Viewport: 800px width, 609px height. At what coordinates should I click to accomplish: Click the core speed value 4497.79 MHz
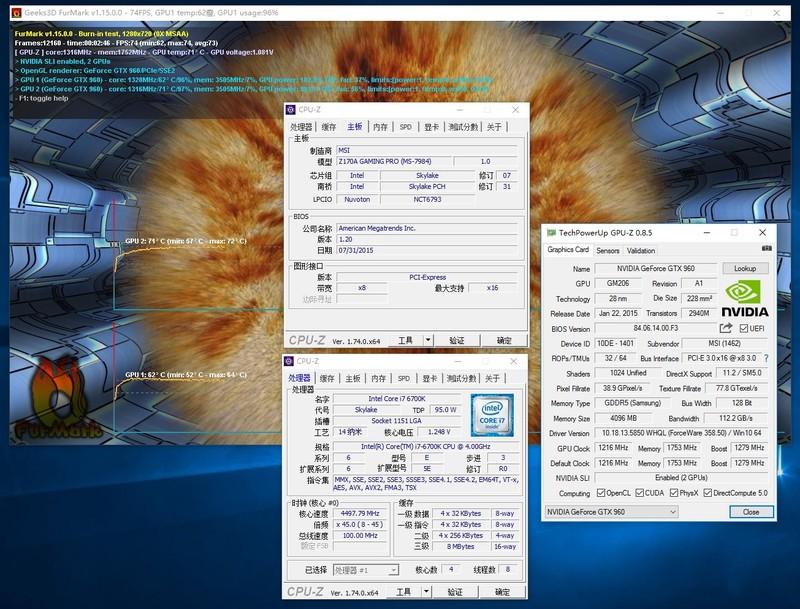360,514
